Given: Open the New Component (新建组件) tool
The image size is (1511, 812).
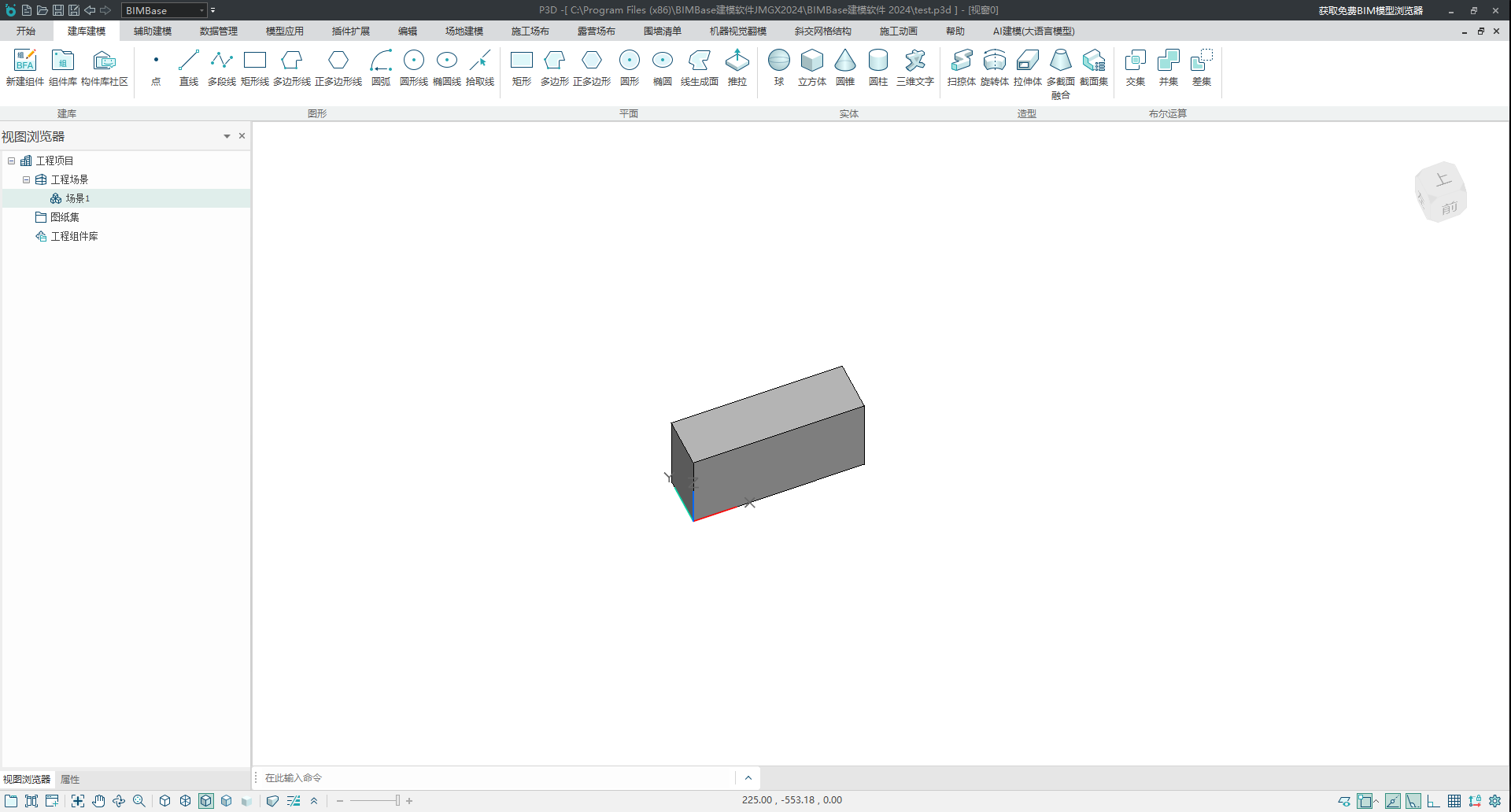Looking at the screenshot, I should pos(25,67).
